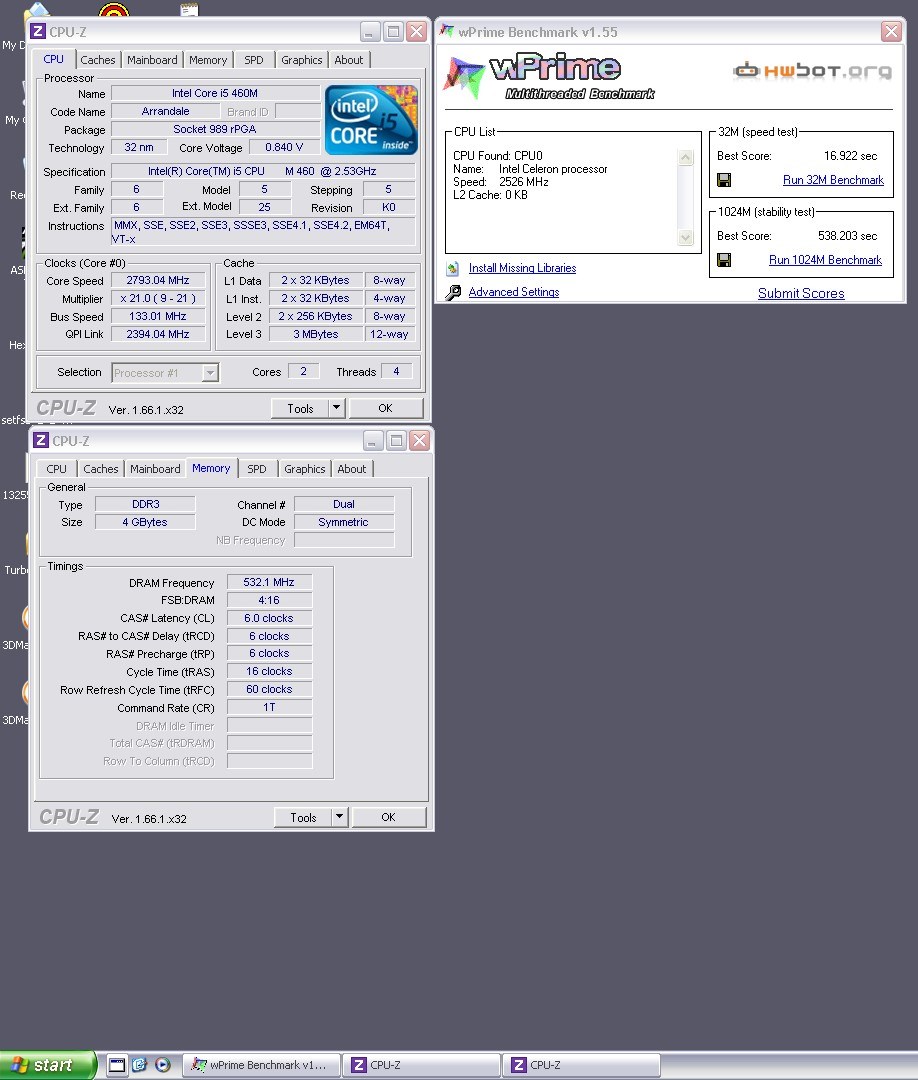
Task: Run the 32M Benchmark
Action: pos(833,180)
